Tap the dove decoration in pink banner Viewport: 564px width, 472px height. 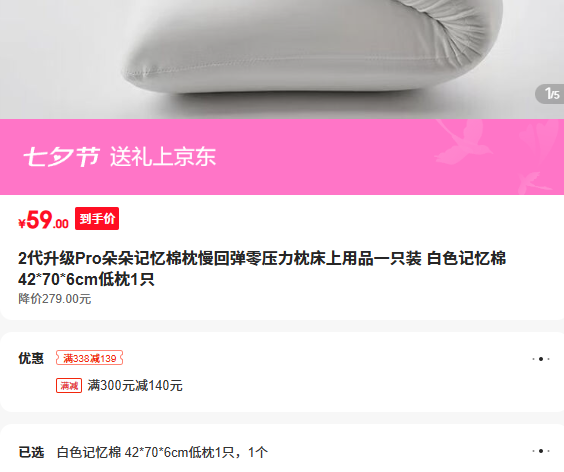(x=464, y=141)
